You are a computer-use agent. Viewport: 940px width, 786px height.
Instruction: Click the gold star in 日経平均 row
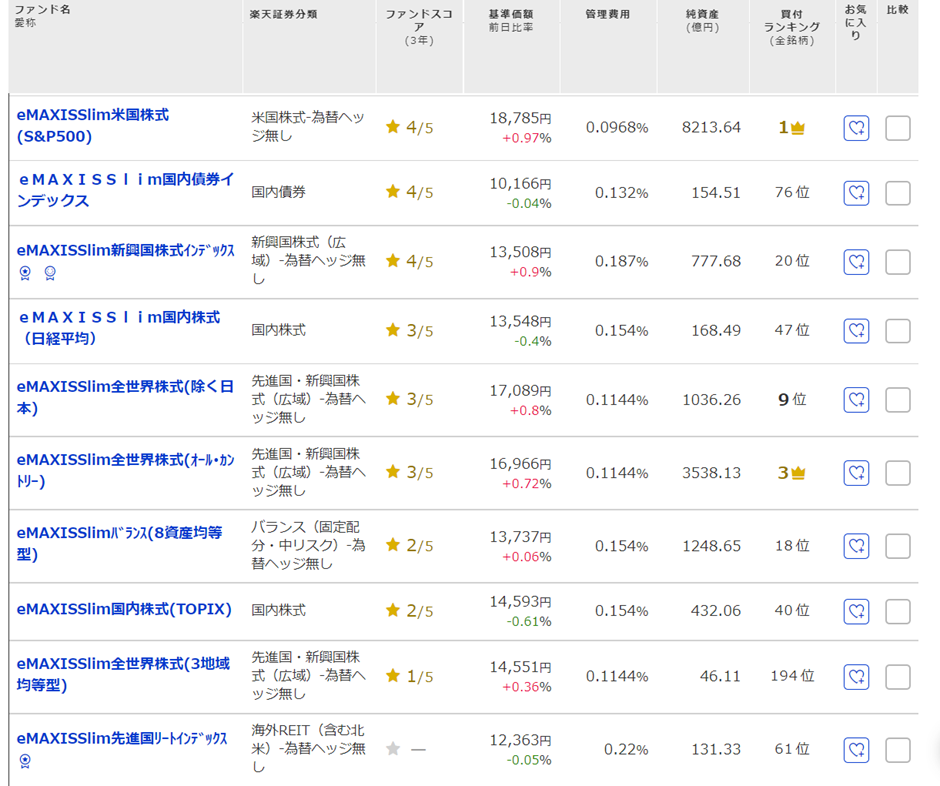393,330
